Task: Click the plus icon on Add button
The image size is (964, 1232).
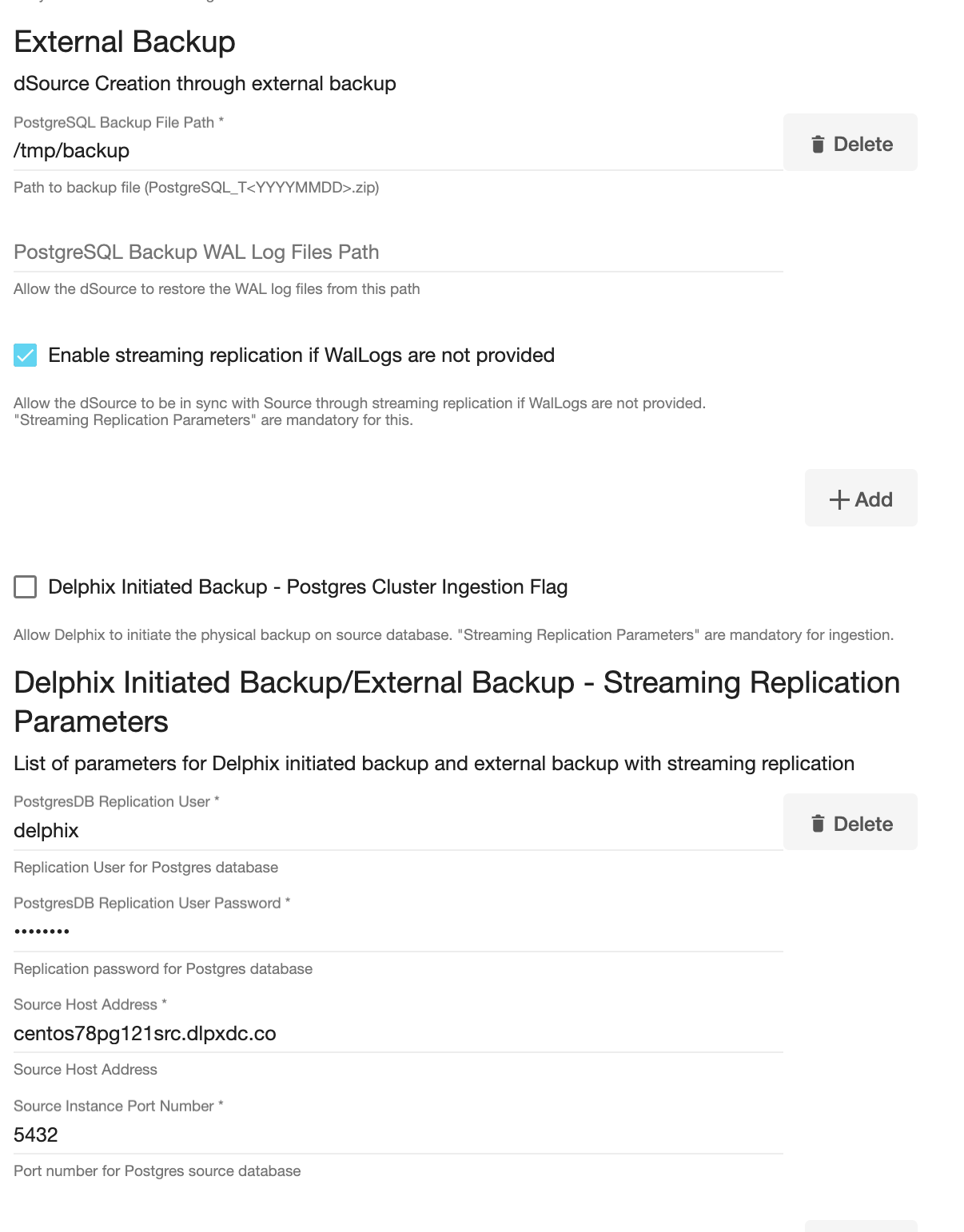Action: click(x=839, y=499)
